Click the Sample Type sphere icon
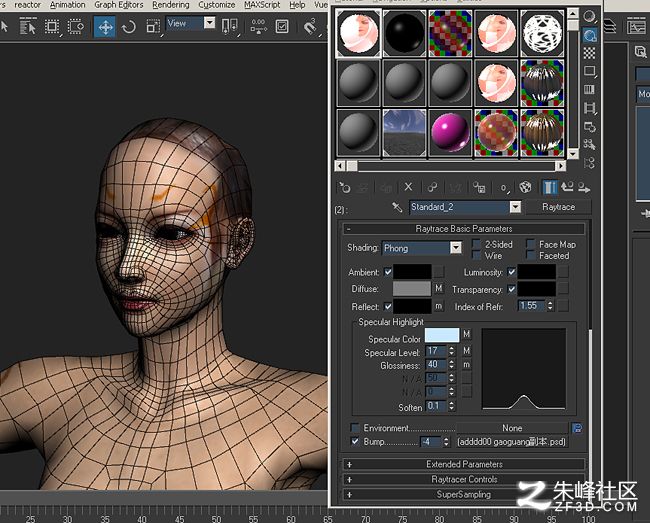Screen dimensions: 650x523 pyautogui.click(x=589, y=17)
